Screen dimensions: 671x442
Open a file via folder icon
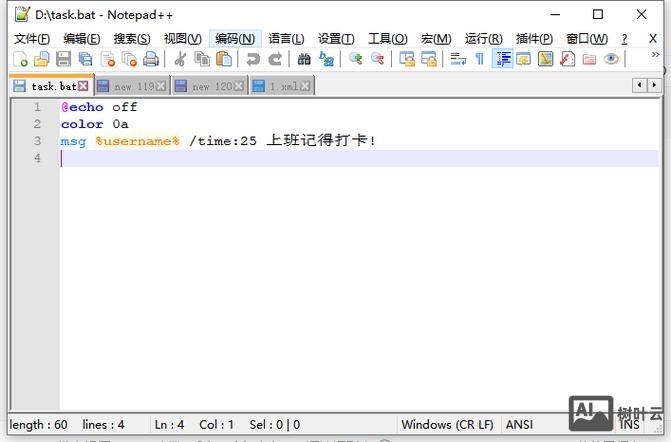point(42,59)
